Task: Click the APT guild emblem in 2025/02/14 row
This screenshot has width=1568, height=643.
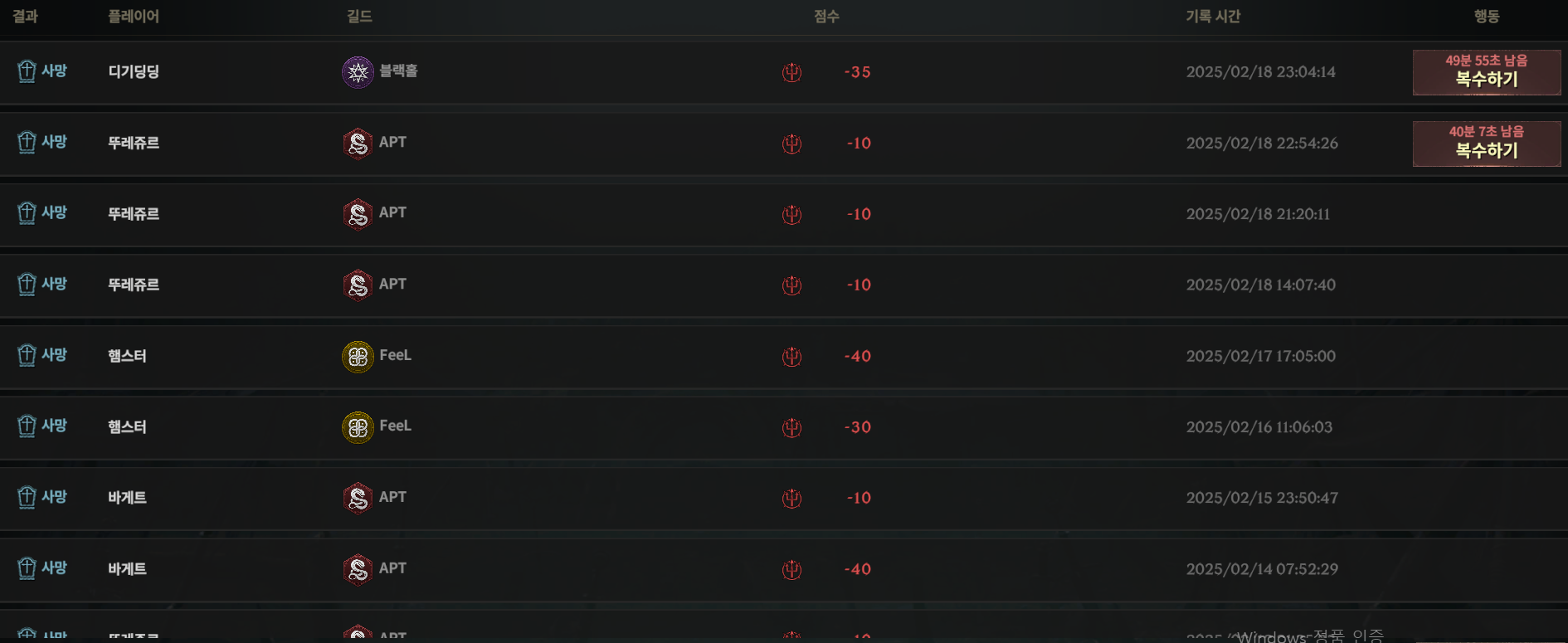Action: point(358,570)
